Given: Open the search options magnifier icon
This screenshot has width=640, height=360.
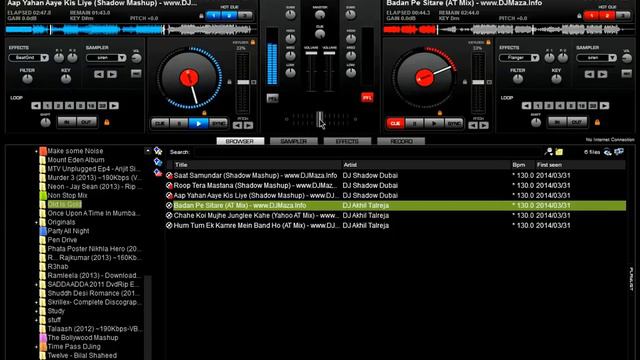Looking at the screenshot, I should (x=548, y=152).
